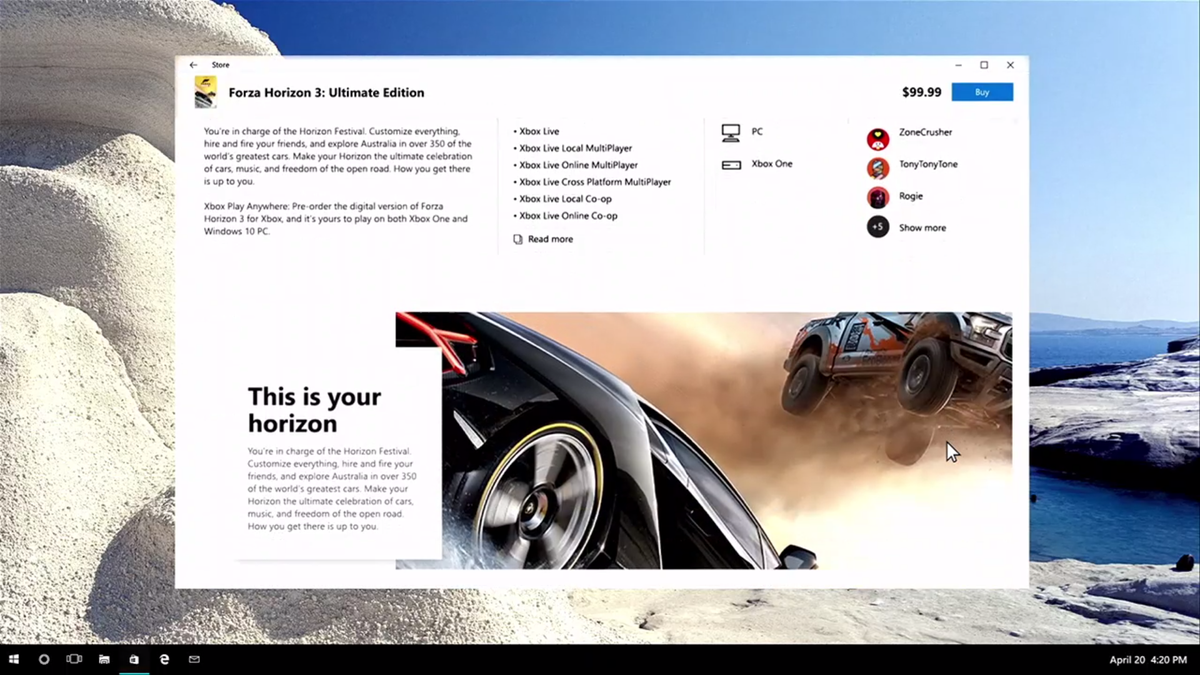Open the Windows Start menu

(14, 660)
